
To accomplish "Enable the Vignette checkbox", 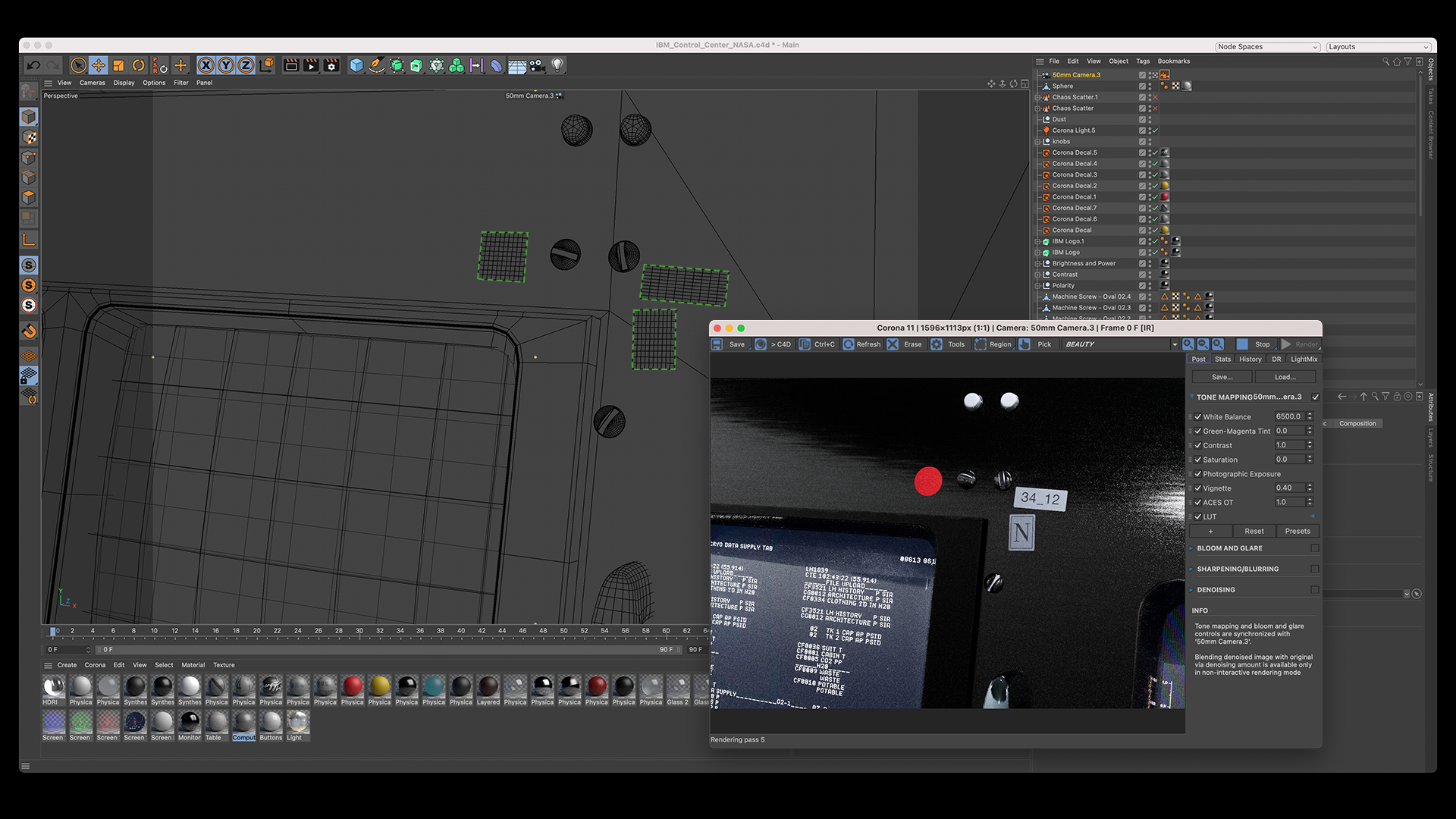I will click(x=1198, y=488).
